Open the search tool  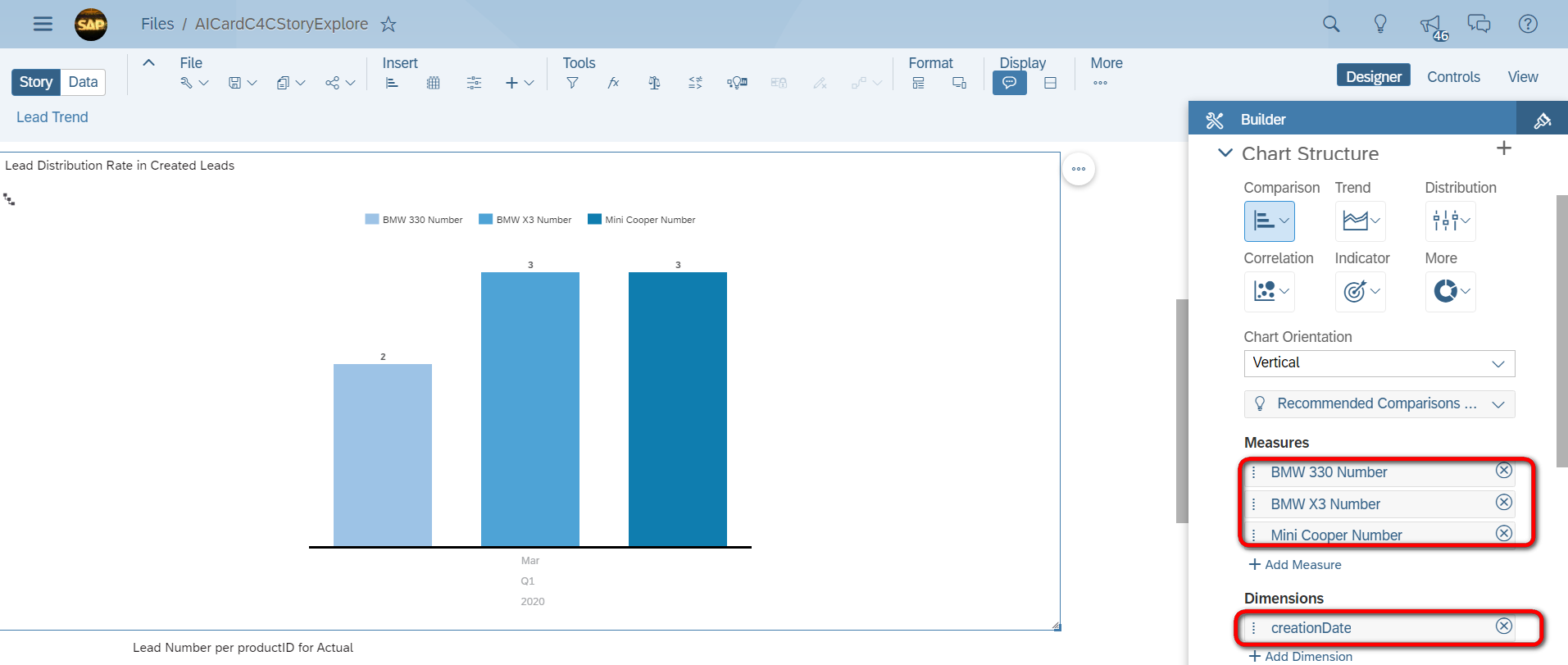click(x=1331, y=24)
